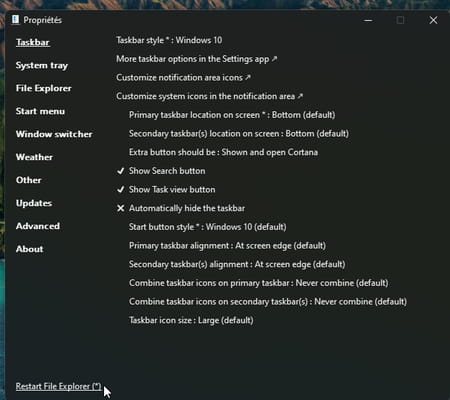Open Primary taskbar location on screen options
This screenshot has width=450, height=400.
pos(232,115)
